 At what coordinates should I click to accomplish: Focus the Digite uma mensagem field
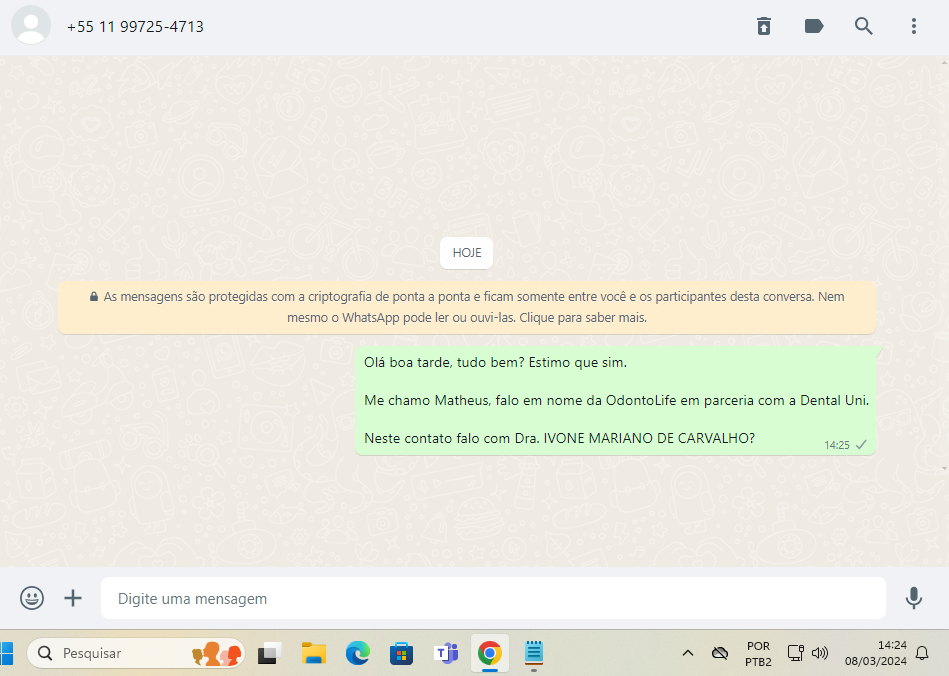493,598
